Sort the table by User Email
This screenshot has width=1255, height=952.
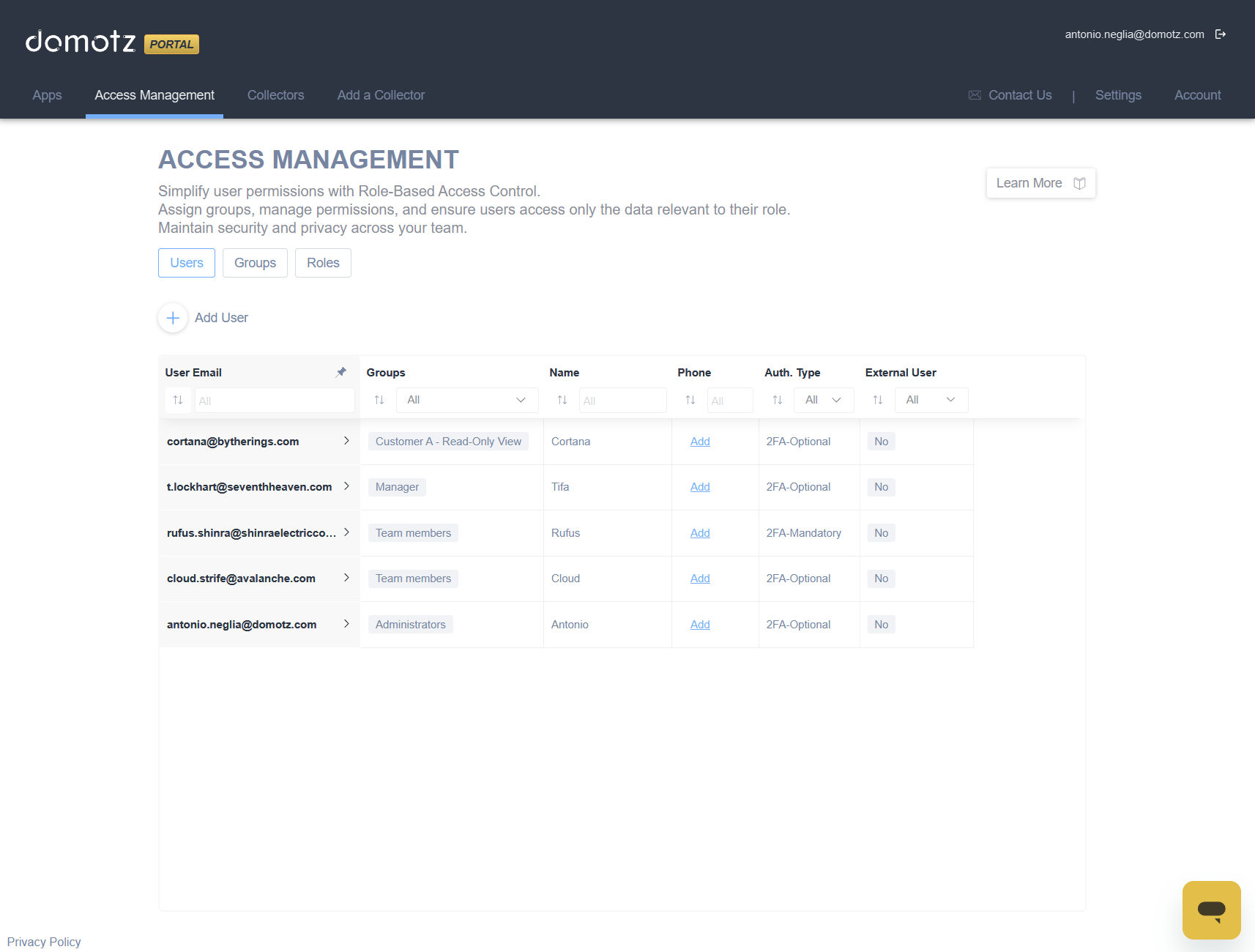click(x=178, y=400)
